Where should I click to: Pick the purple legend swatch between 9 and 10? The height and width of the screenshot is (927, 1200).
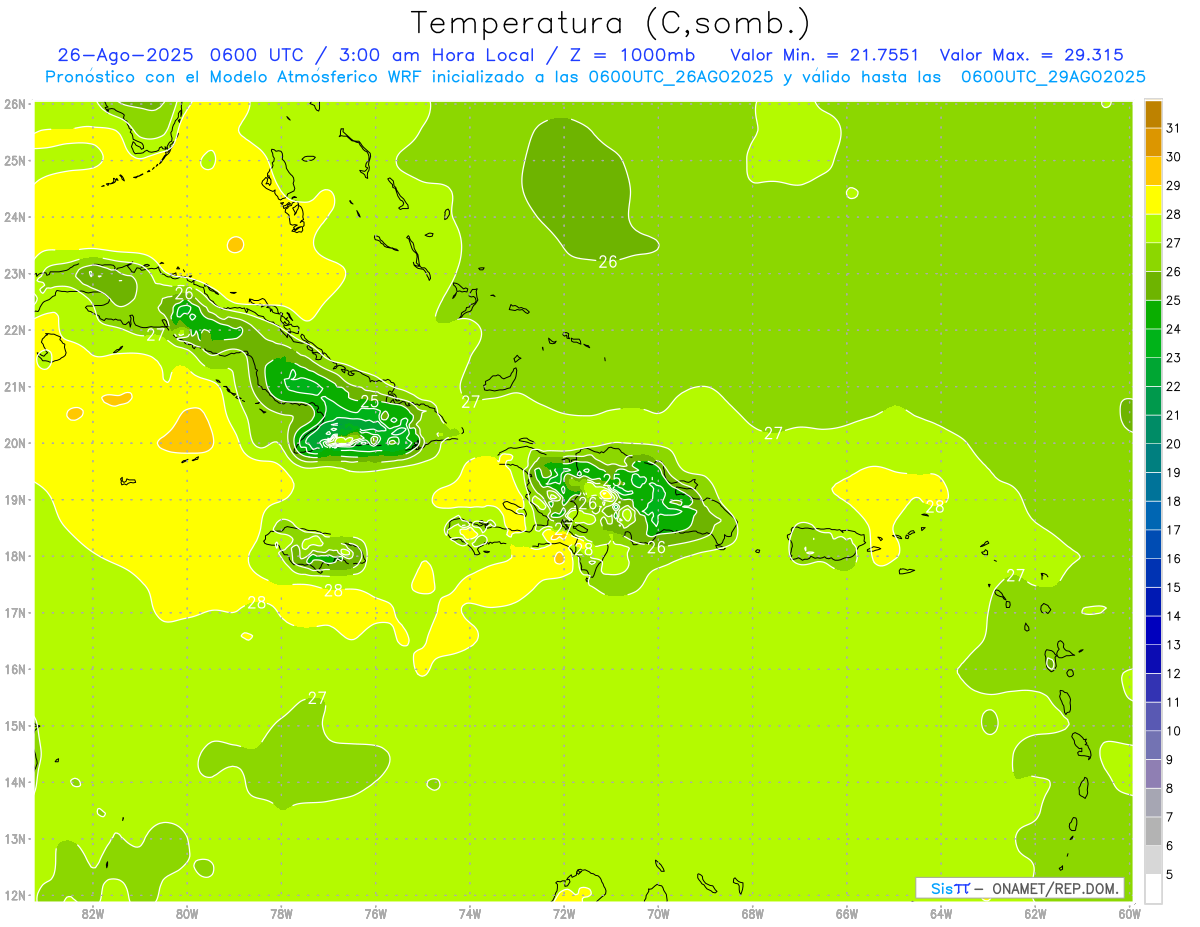(1153, 745)
